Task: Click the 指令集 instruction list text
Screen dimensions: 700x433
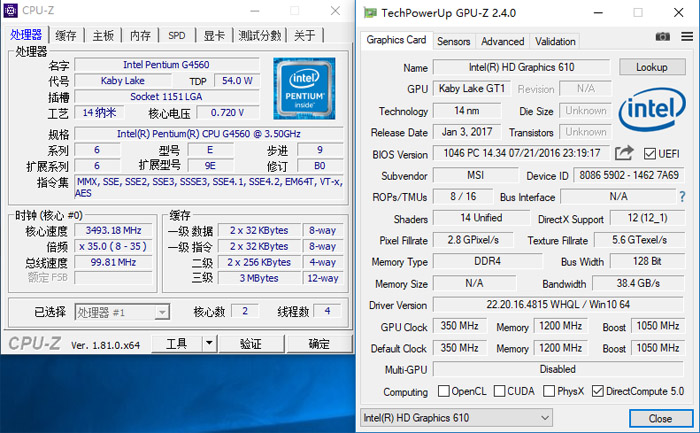Action: point(208,187)
